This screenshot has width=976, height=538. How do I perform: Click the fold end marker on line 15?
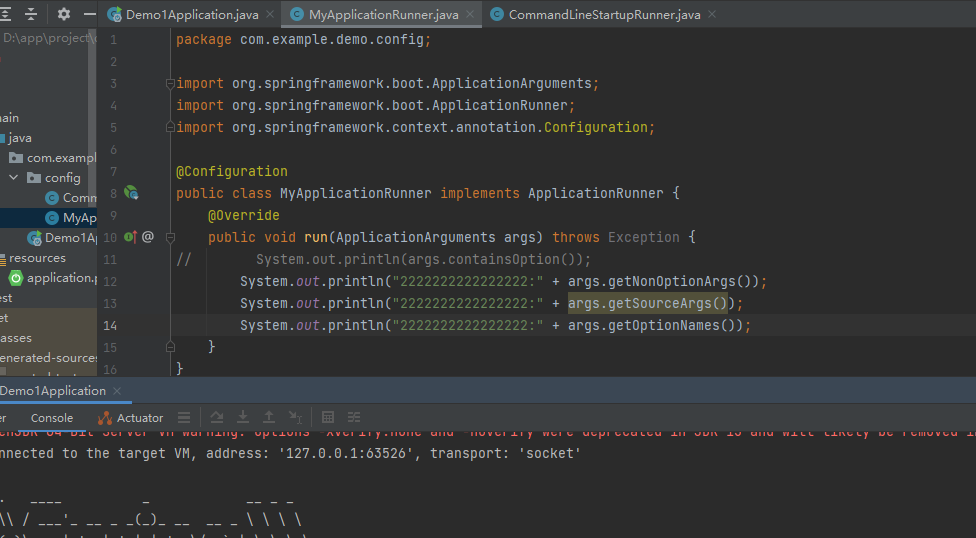(170, 347)
